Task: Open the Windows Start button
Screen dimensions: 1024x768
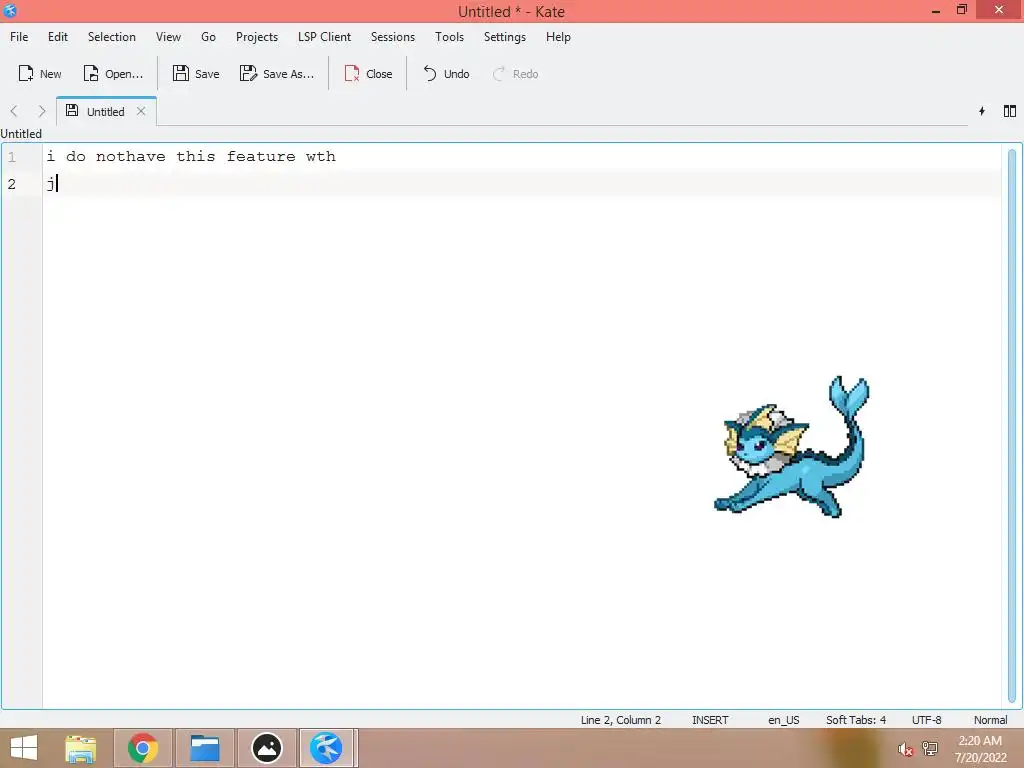Action: coord(24,748)
